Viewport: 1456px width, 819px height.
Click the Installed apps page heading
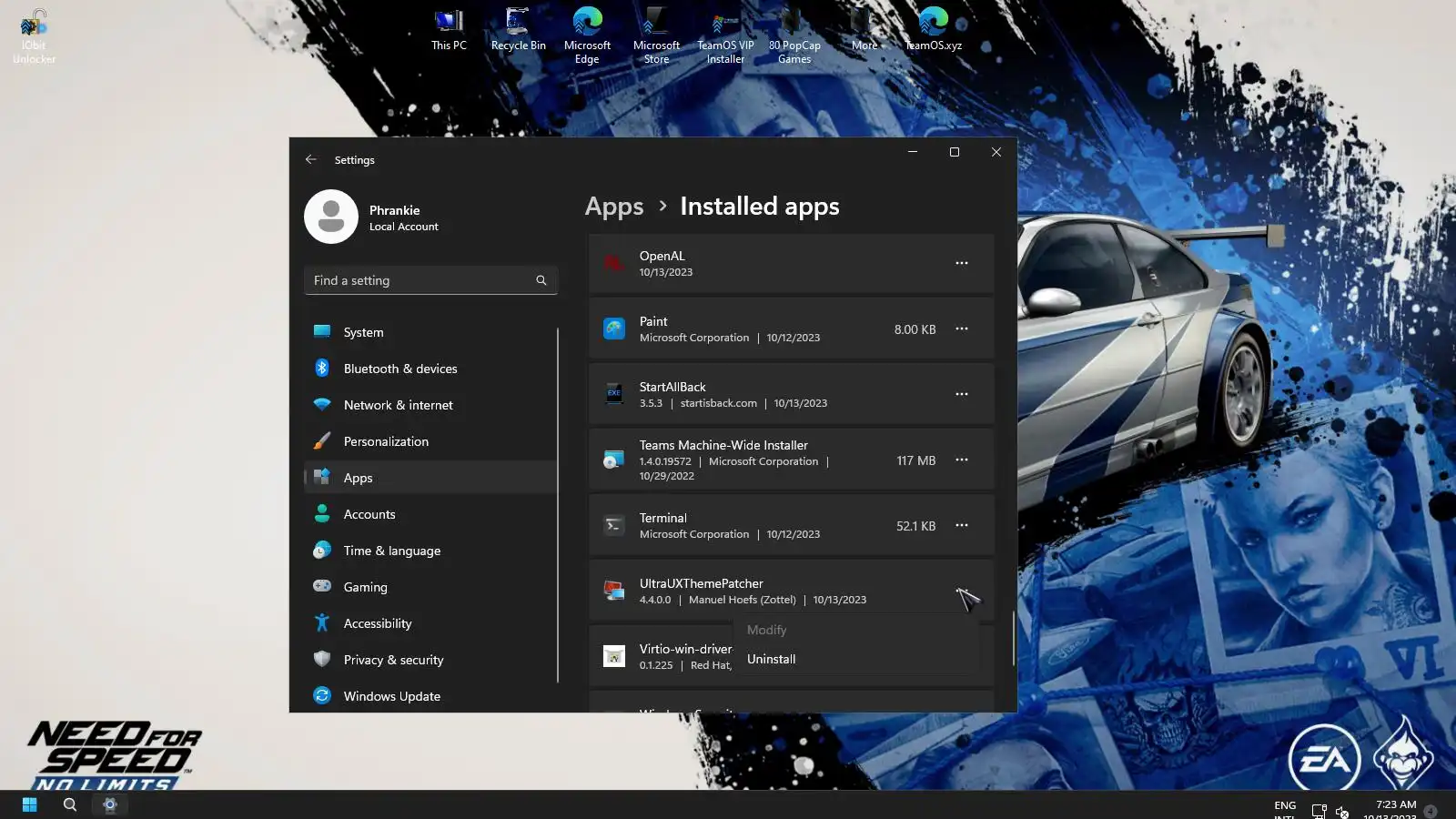click(760, 207)
